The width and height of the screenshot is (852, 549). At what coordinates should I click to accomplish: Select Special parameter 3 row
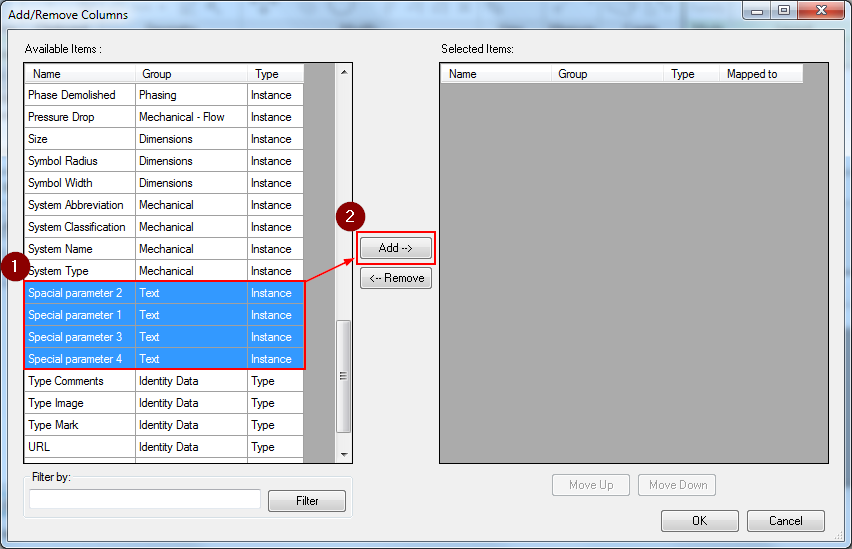click(164, 337)
